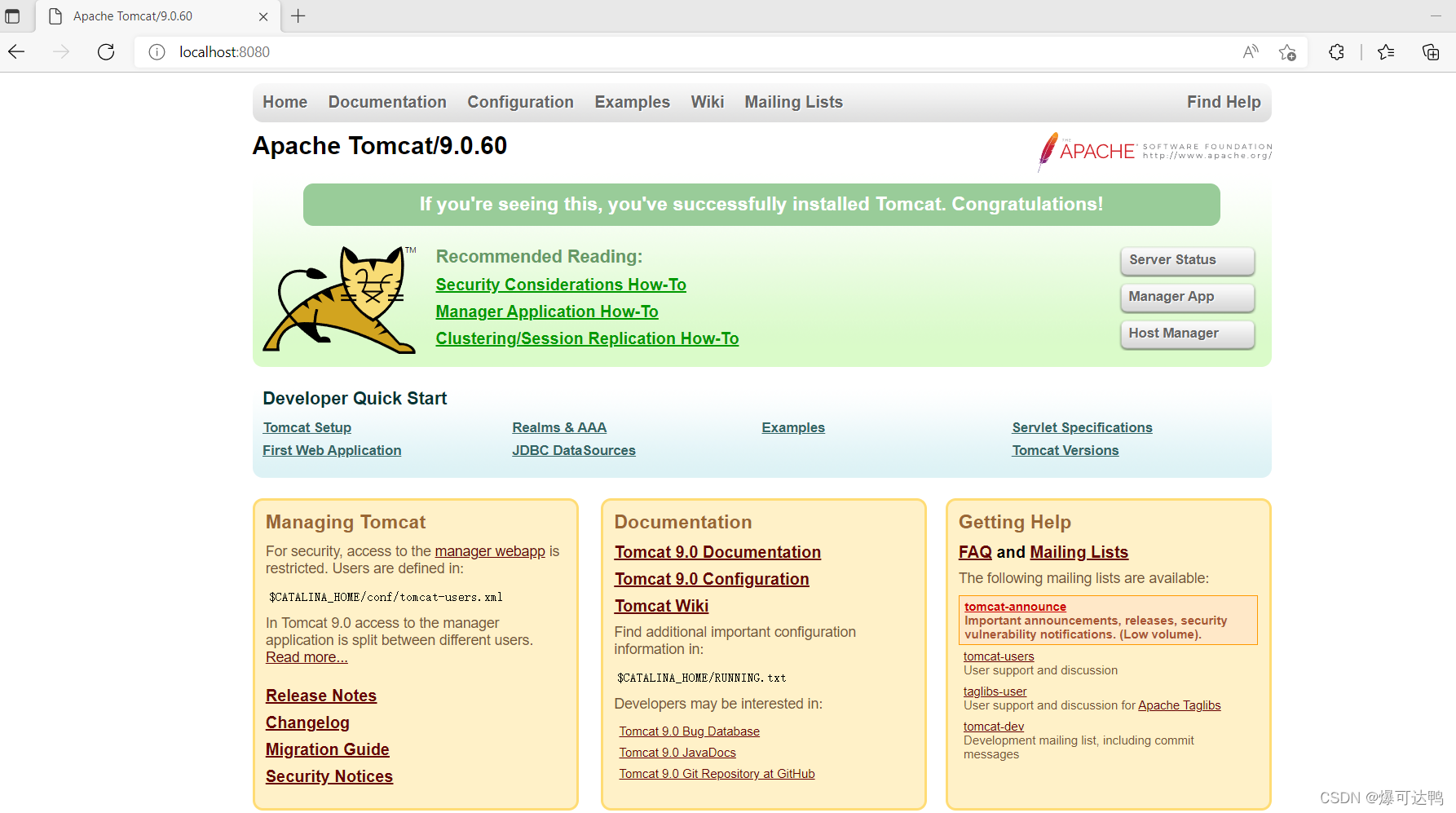Open Tomcat 9.0 Git Repository at GitHub
The height and width of the screenshot is (813, 1456).
click(717, 774)
